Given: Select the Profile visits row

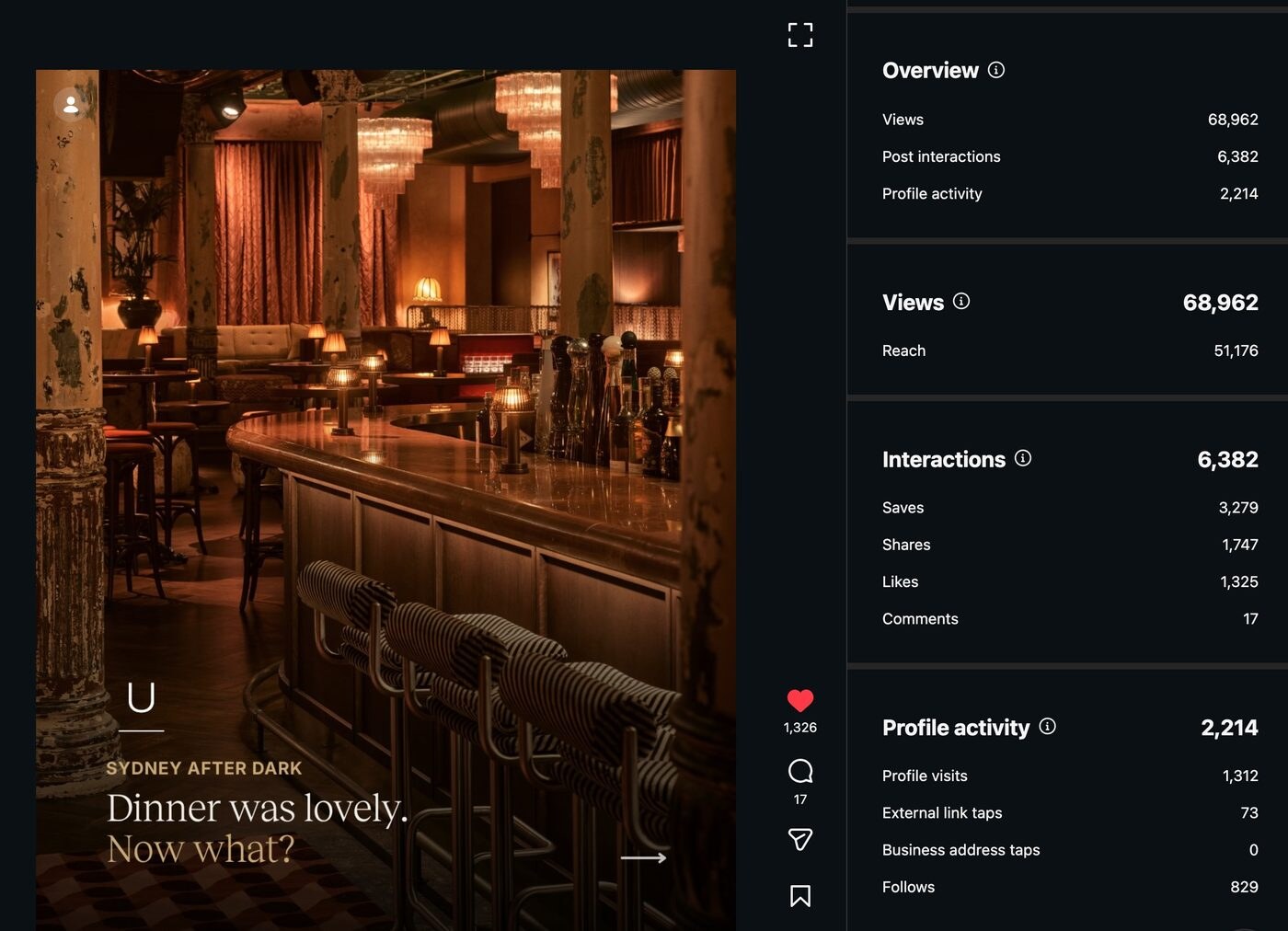Looking at the screenshot, I should point(1070,776).
